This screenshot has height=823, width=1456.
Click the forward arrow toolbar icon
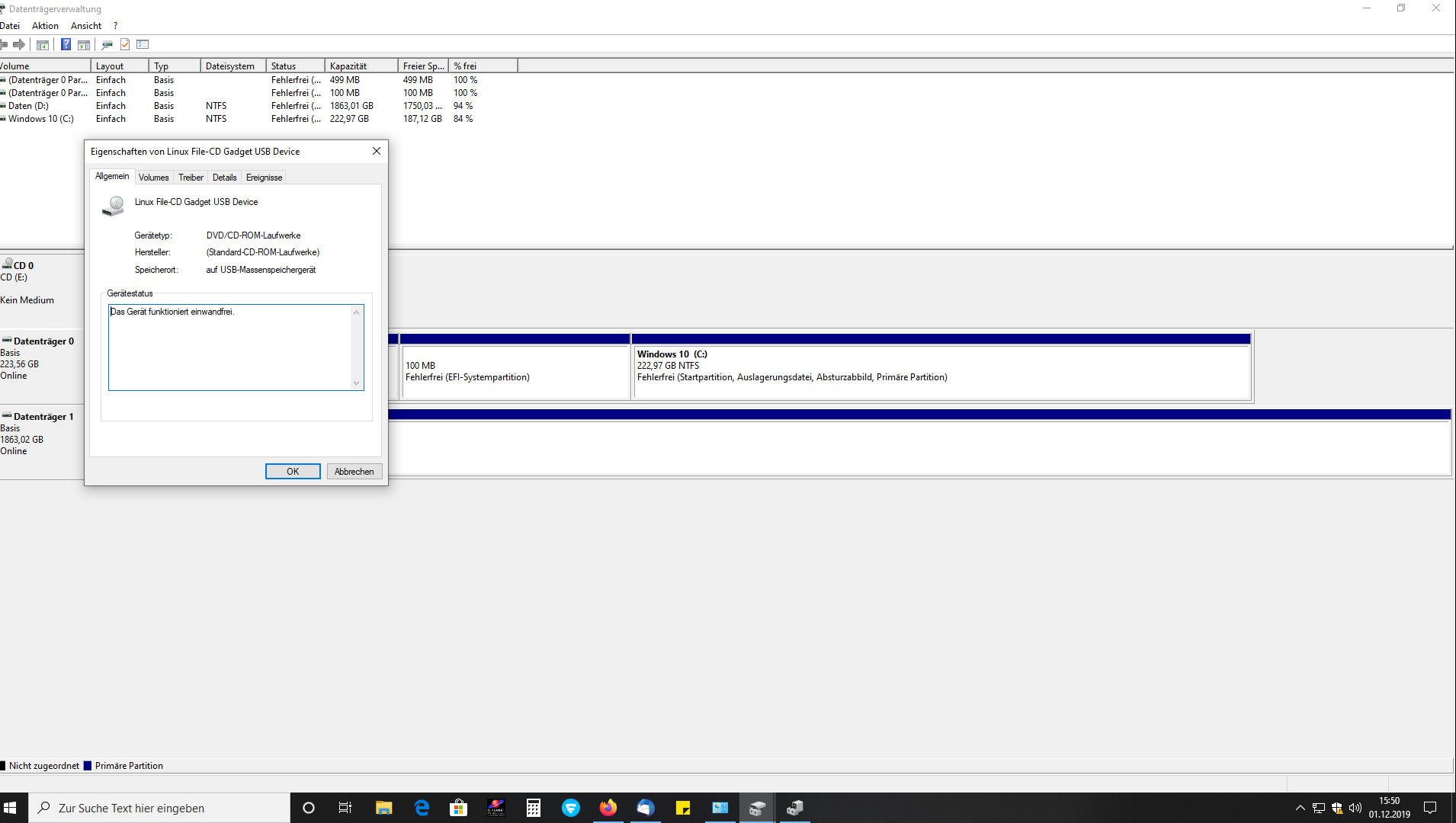coord(19,44)
